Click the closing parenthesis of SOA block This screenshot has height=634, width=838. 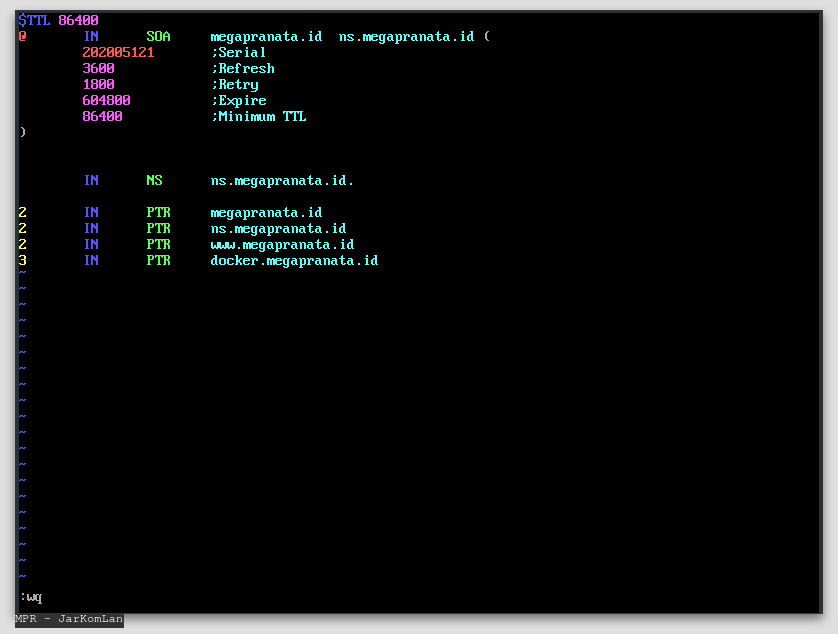tap(22, 132)
